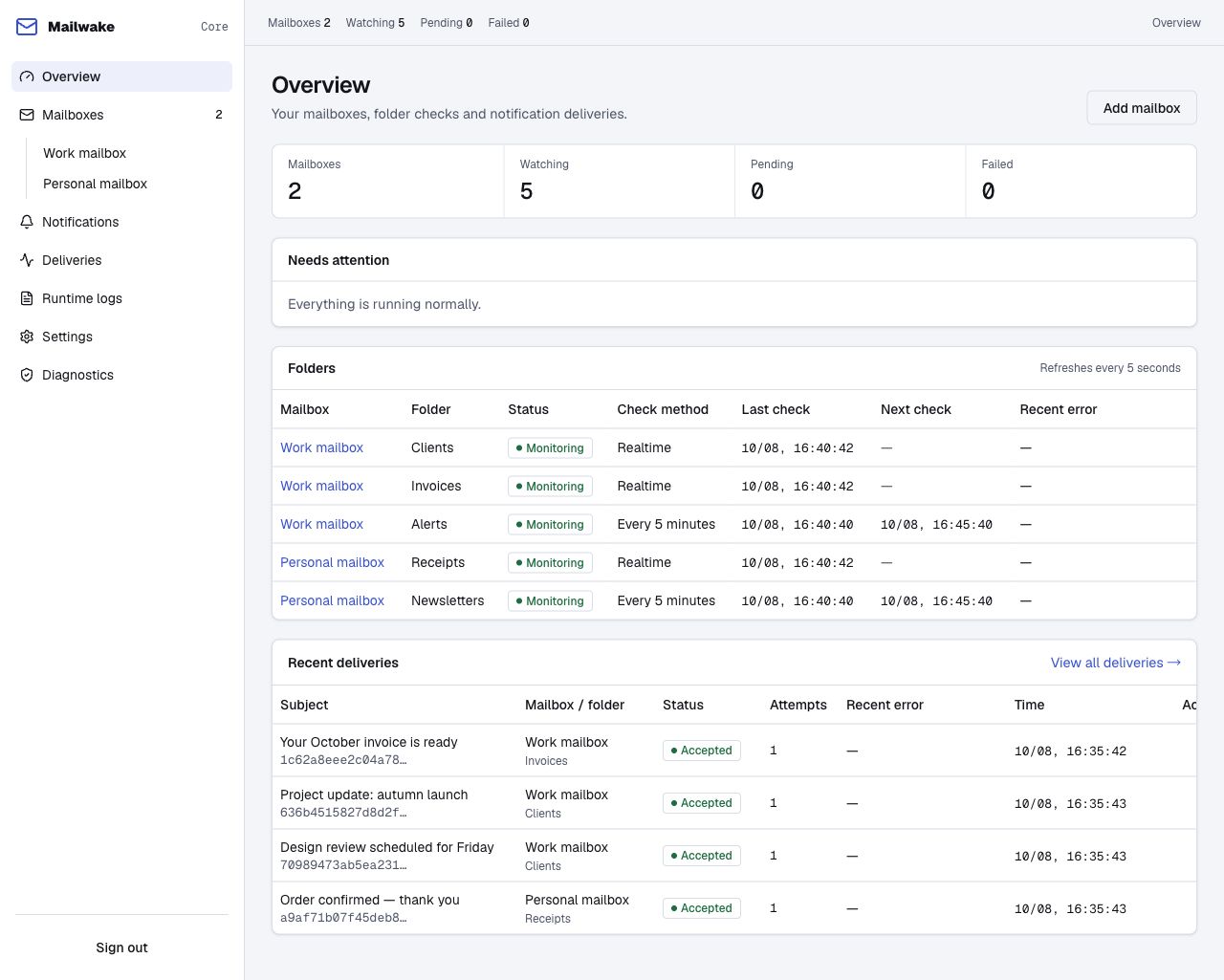Viewport: 1224px width, 980px height.
Task: Select Personal mailbox in the sidebar
Action: tap(95, 184)
